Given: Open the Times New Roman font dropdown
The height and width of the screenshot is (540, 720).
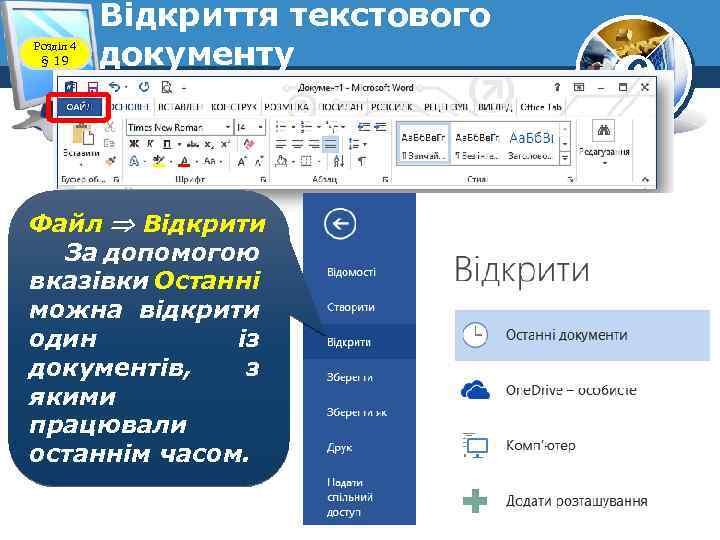Looking at the screenshot, I should click(x=228, y=127).
